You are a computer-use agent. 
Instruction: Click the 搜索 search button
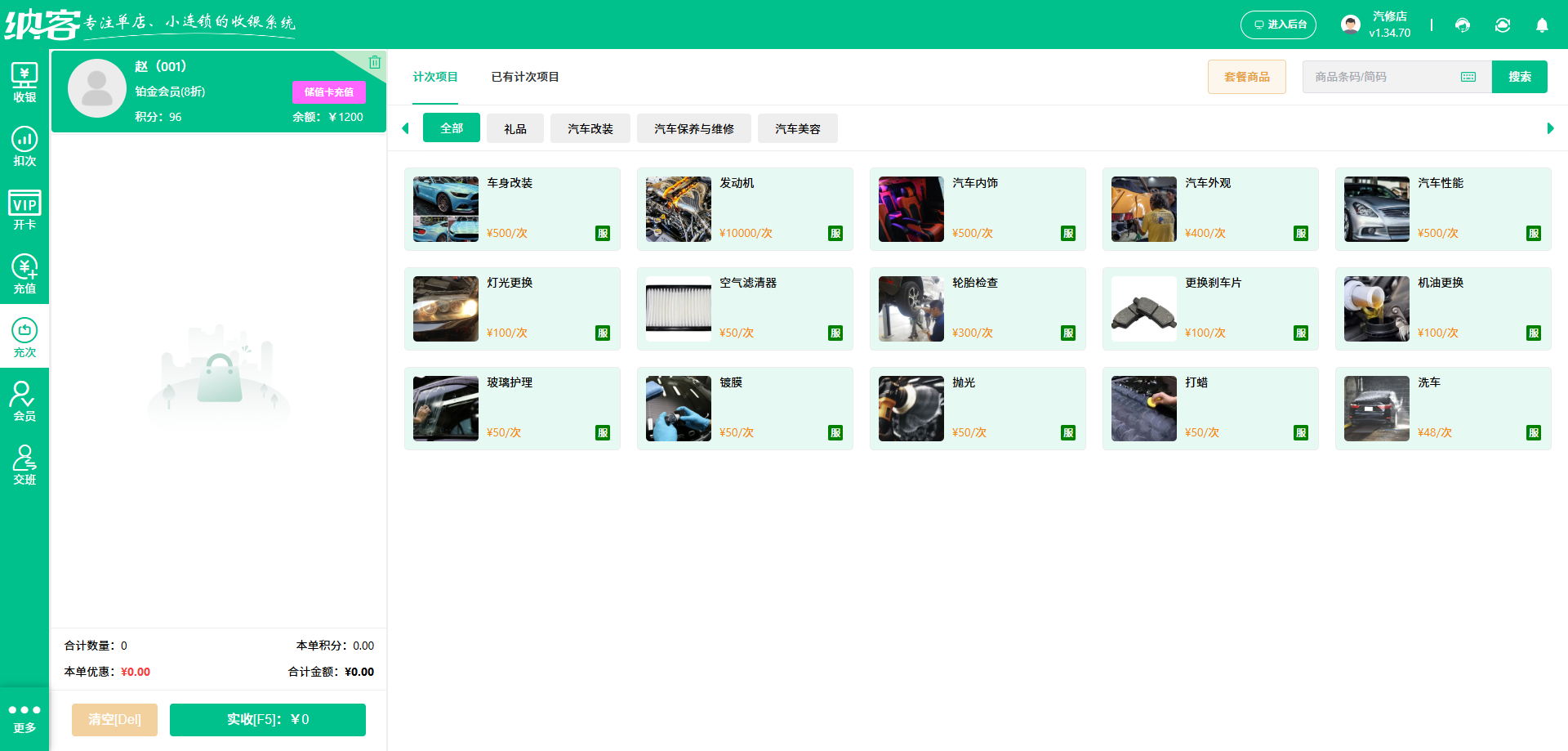tap(1520, 77)
